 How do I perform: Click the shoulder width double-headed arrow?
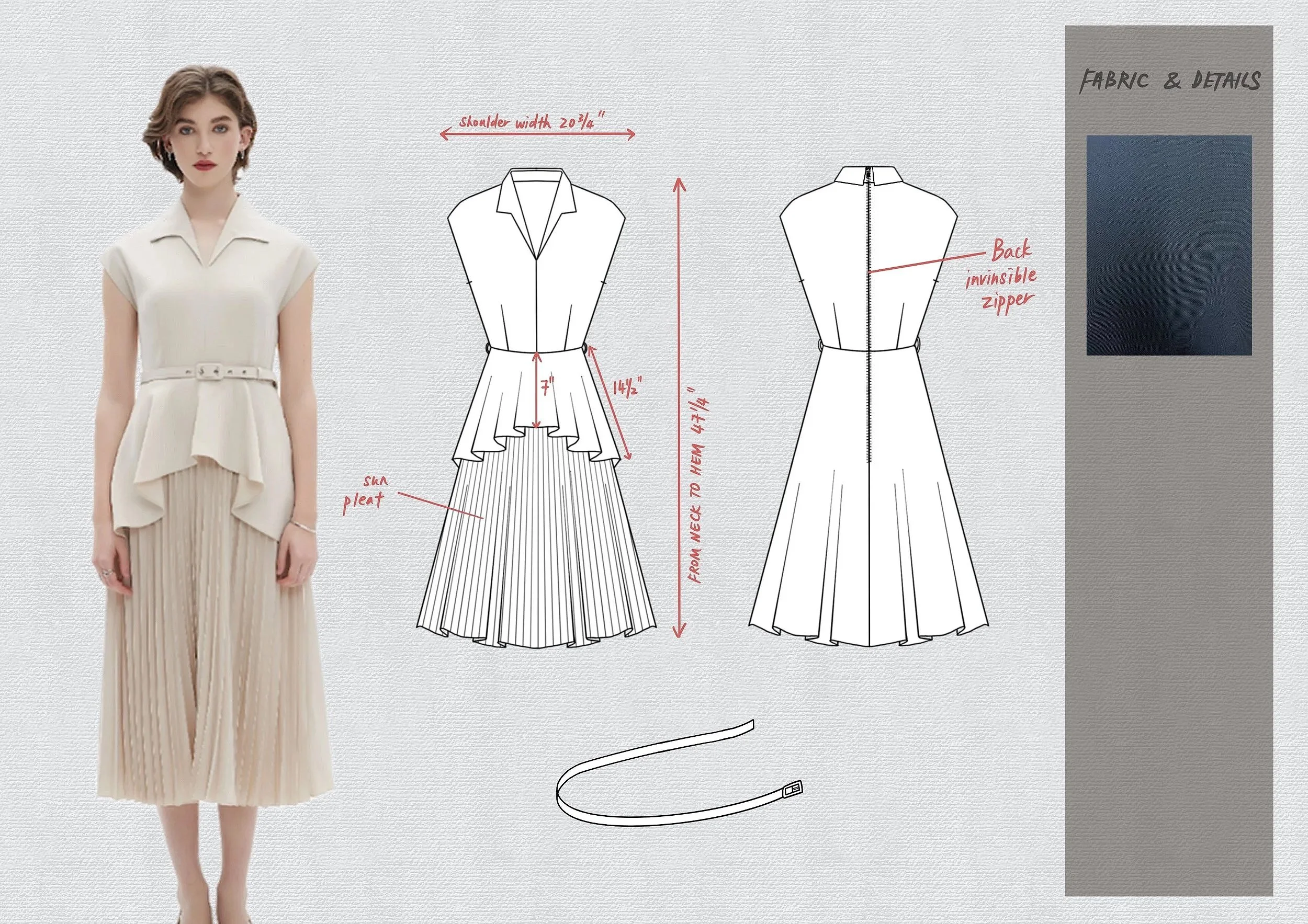[537, 134]
